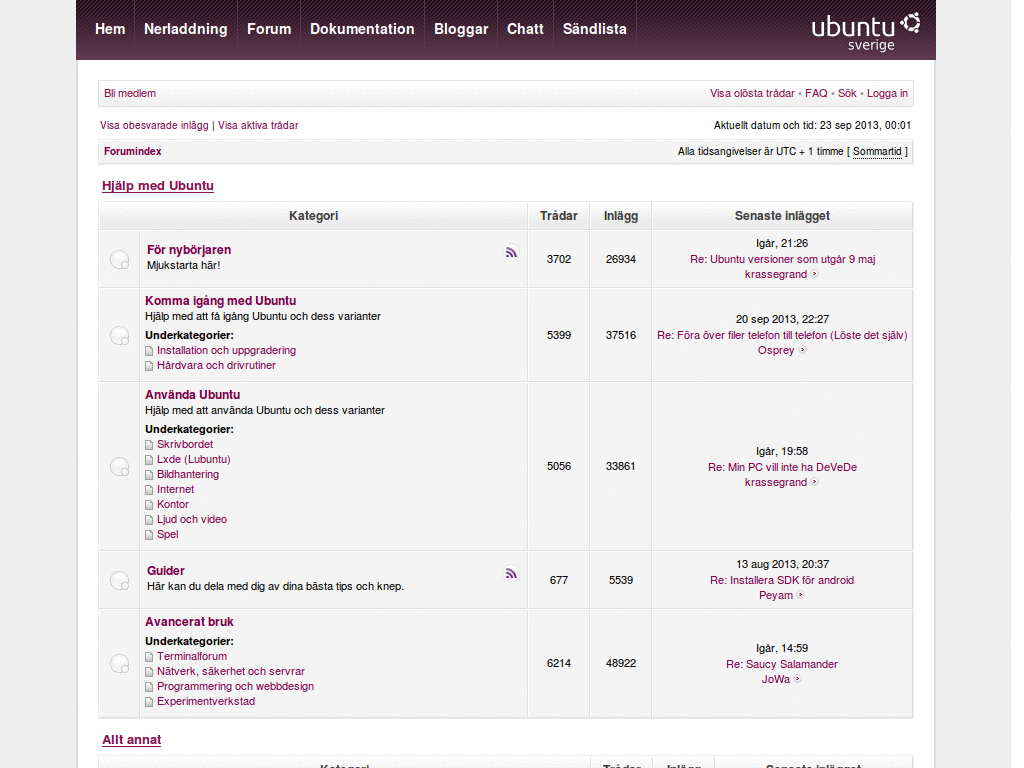The image size is (1024, 768).
Task: Click the arrow icon after JoWa's name
Action: pyautogui.click(x=800, y=679)
